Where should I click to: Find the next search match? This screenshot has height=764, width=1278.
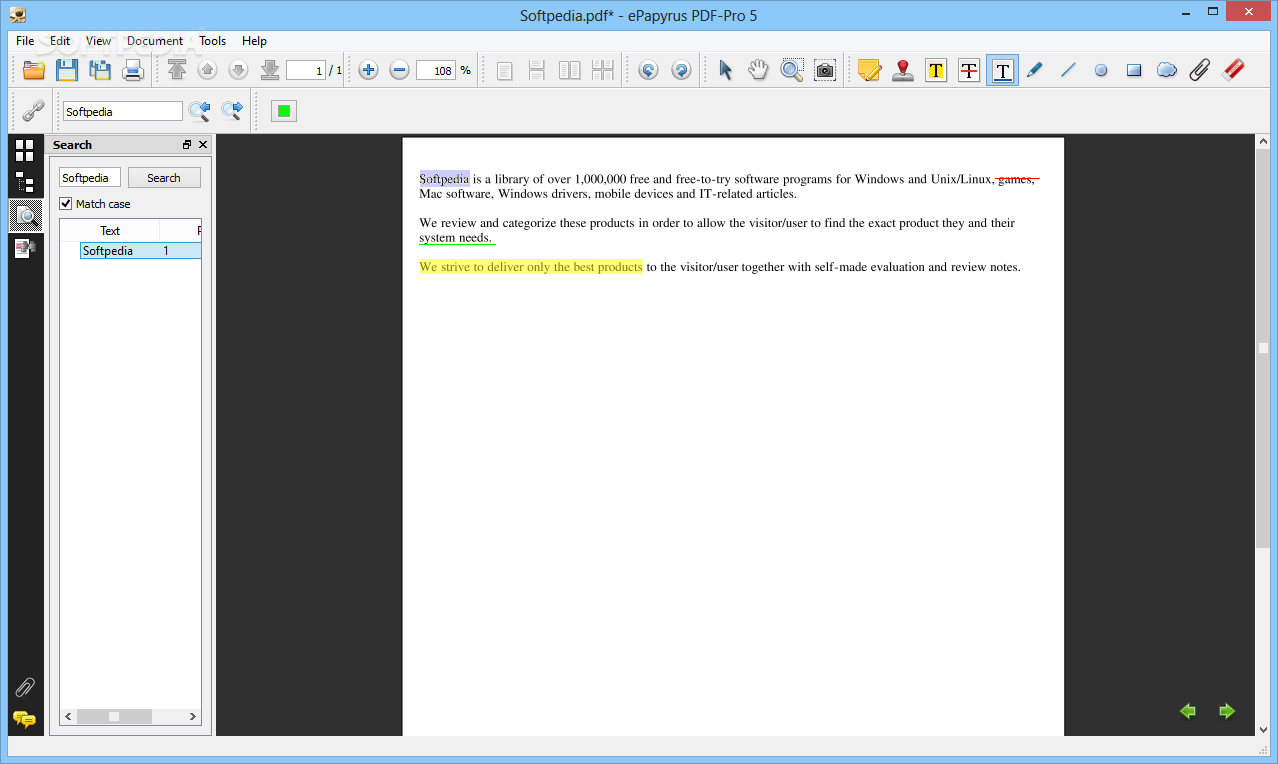tap(232, 110)
